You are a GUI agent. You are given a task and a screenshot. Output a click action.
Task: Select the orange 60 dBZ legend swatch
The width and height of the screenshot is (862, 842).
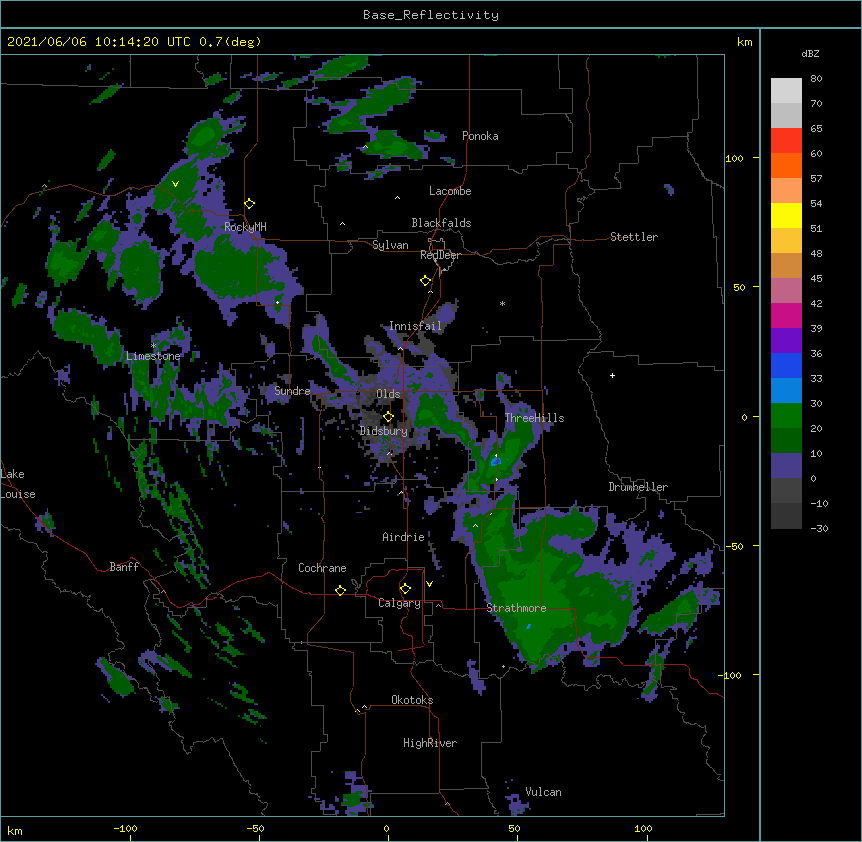(x=786, y=165)
